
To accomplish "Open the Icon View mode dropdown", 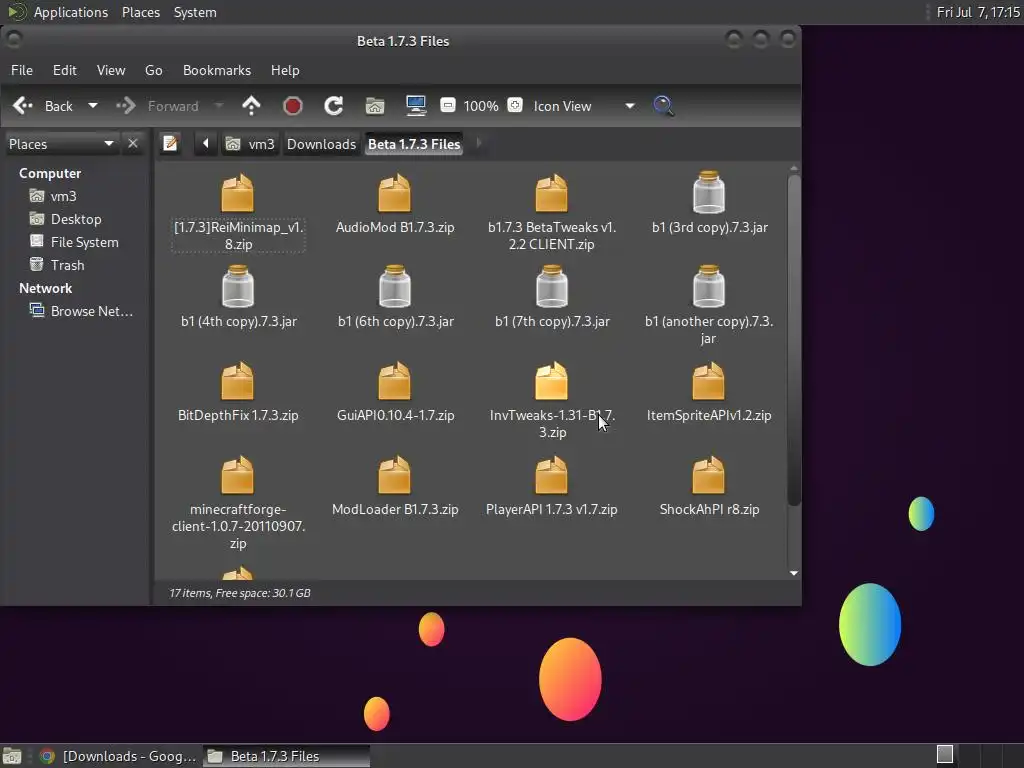I will pos(584,106).
